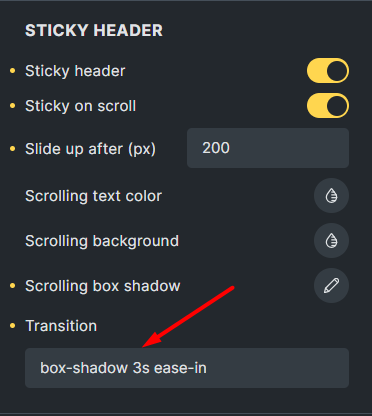Click the Scrolling background label
Screen dimensions: 372x416
click(102, 241)
